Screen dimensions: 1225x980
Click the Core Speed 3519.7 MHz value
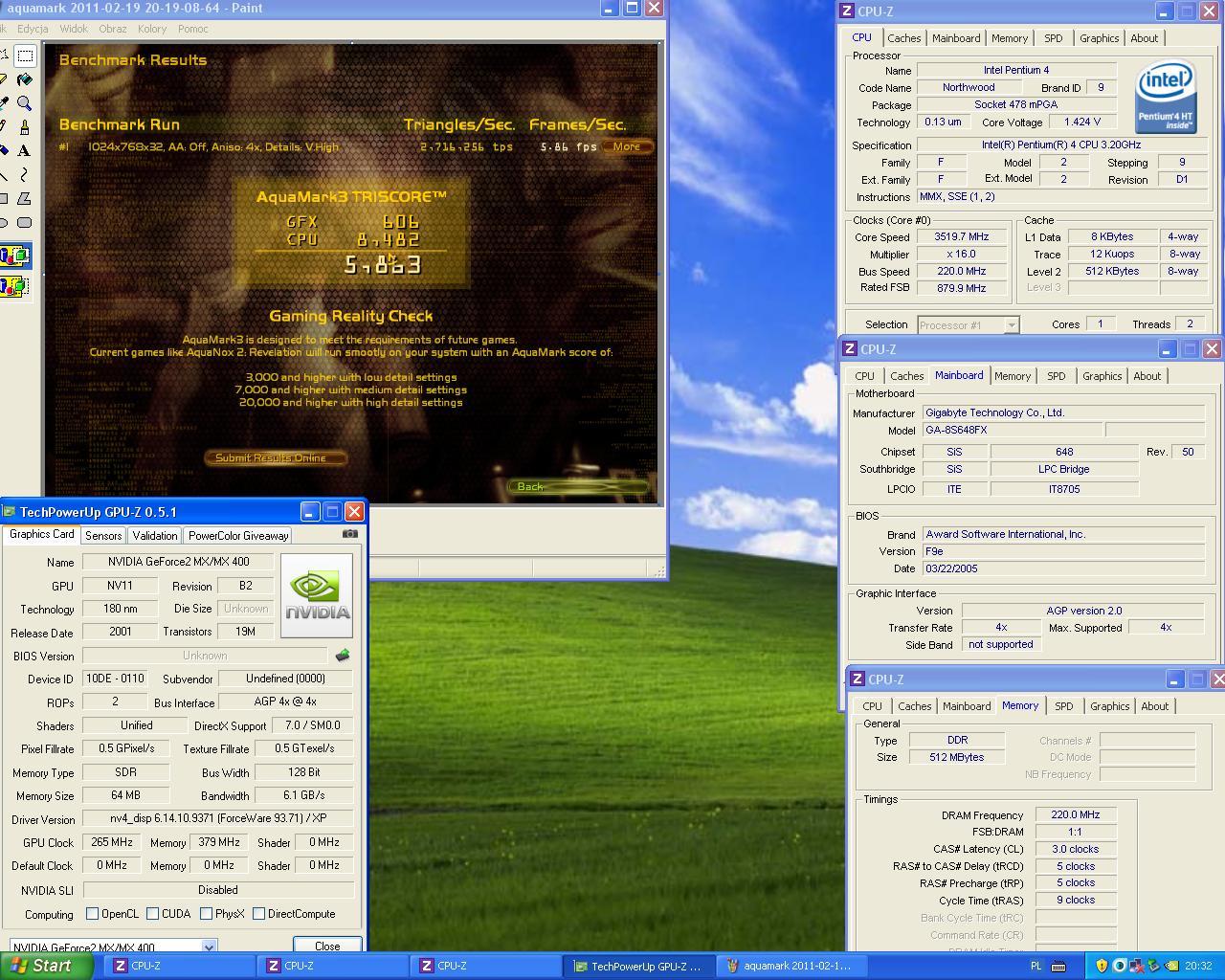pos(962,237)
